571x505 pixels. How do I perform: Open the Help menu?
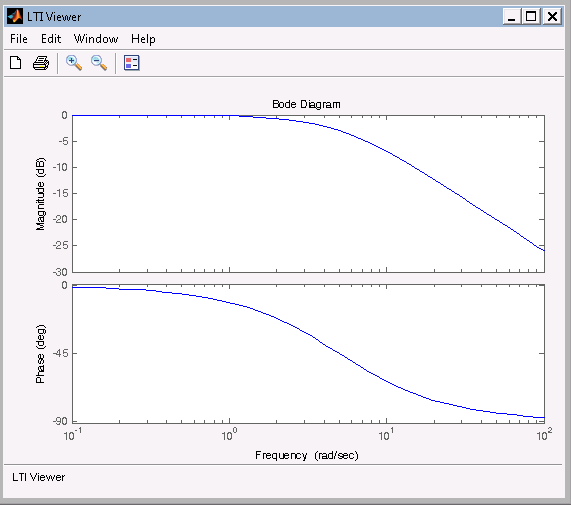[x=143, y=39]
